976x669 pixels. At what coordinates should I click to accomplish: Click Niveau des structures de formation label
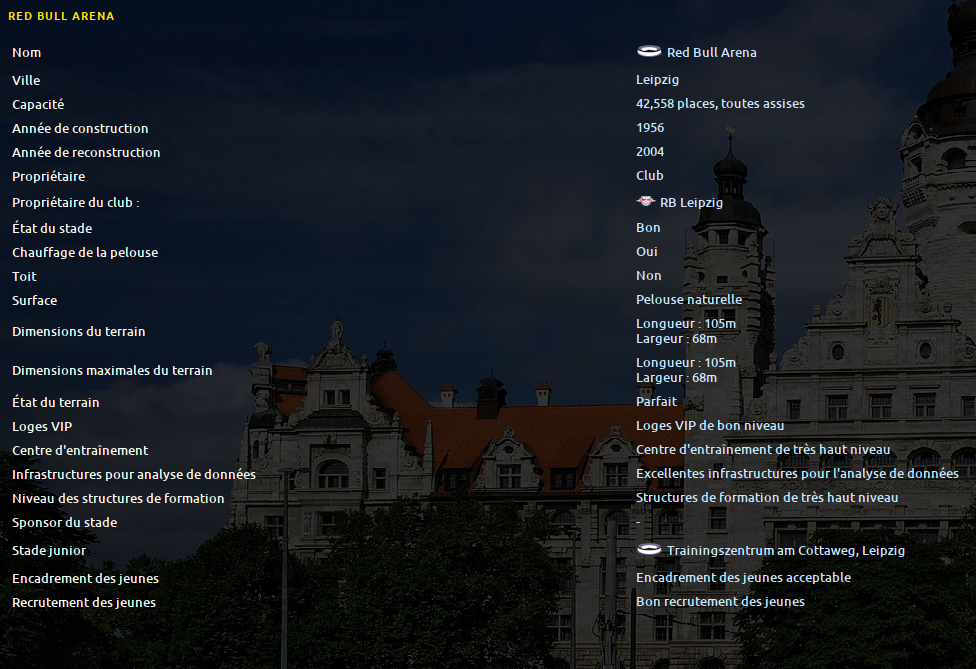(x=118, y=498)
